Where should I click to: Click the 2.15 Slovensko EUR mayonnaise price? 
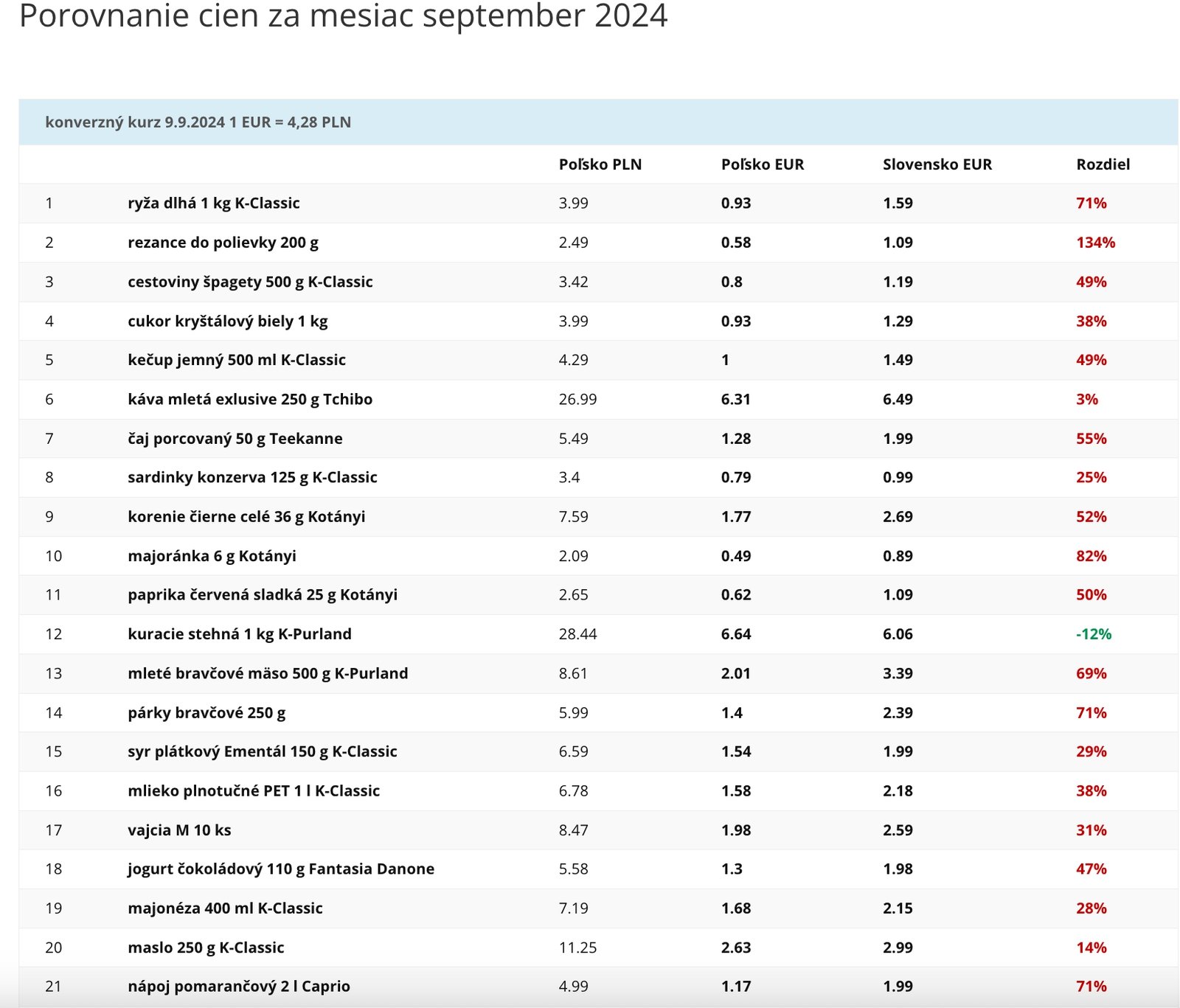pos(898,908)
